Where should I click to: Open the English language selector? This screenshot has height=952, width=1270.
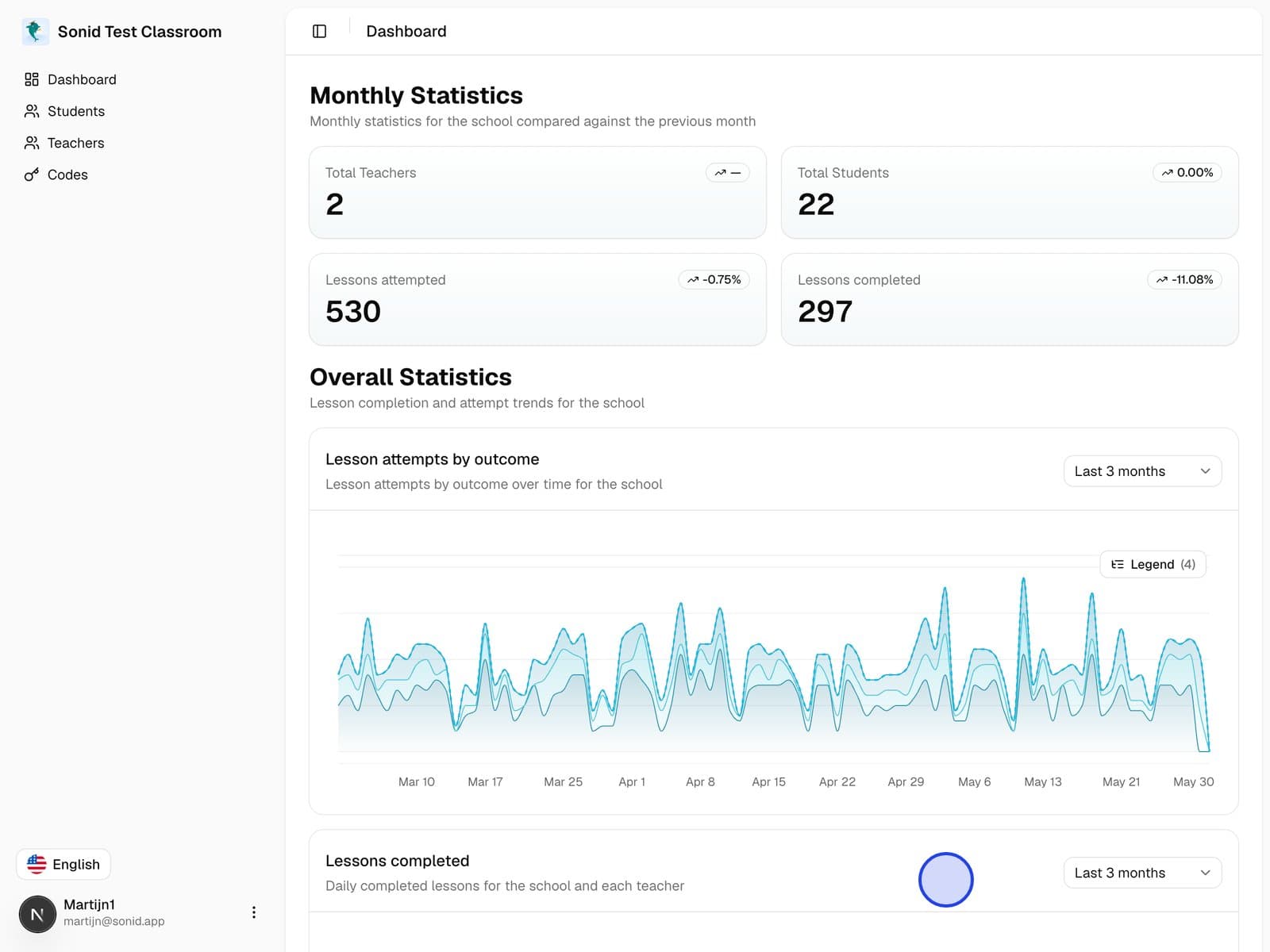(x=63, y=864)
